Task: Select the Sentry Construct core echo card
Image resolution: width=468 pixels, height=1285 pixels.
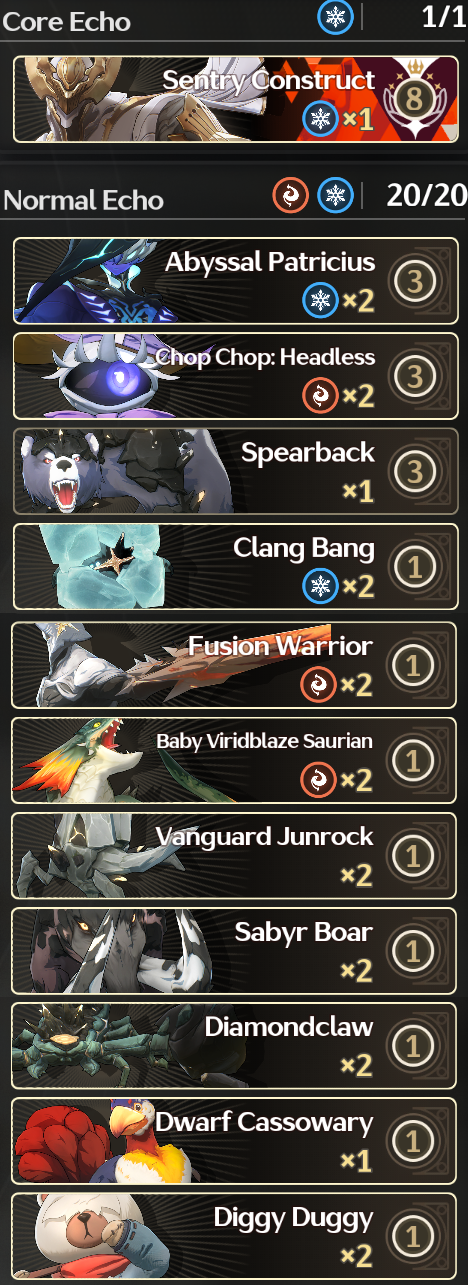Action: (235, 99)
